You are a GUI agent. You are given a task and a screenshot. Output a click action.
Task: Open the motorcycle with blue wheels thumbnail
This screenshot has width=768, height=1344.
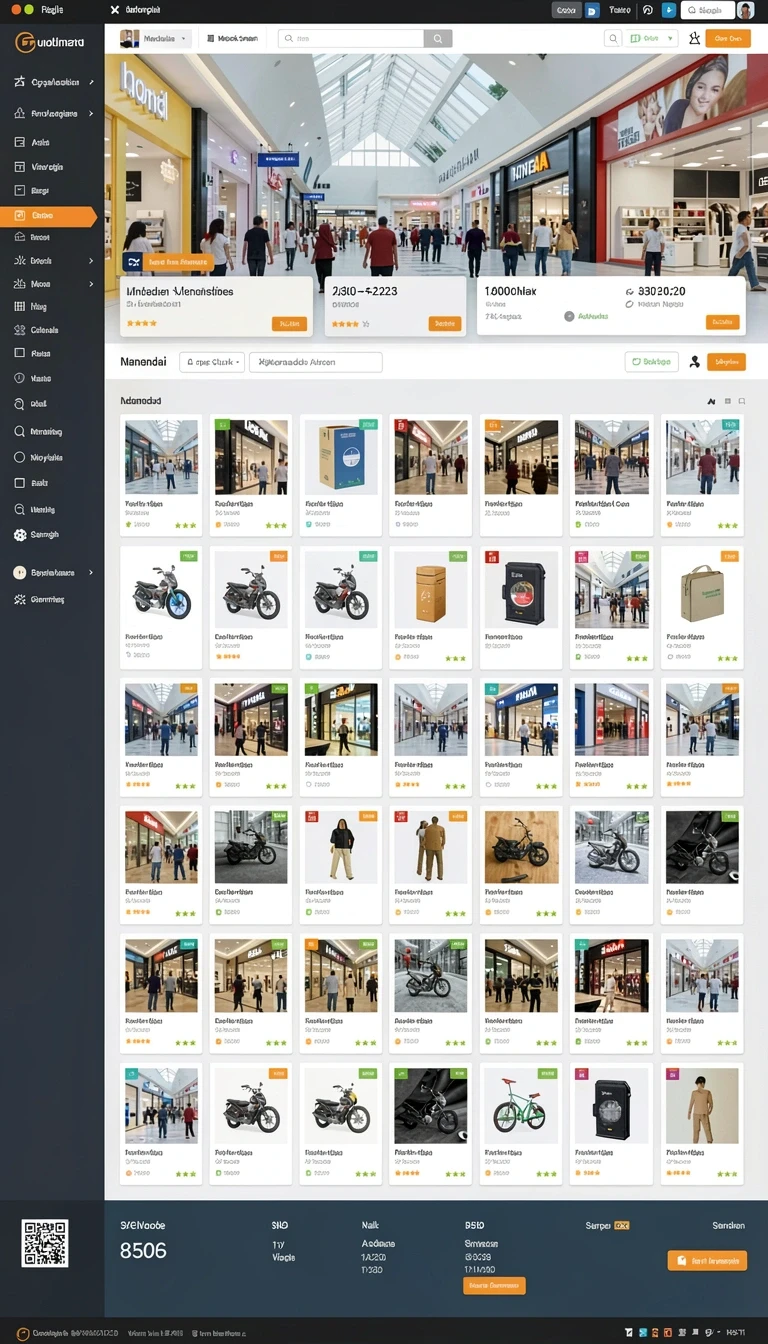pyautogui.click(x=161, y=588)
